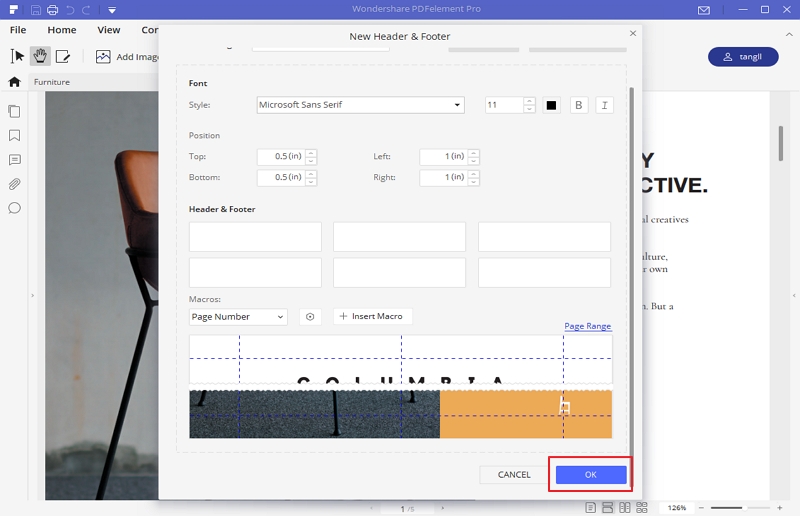Image resolution: width=800 pixels, height=516 pixels.
Task: Switch to two-page view icon
Action: point(624,508)
